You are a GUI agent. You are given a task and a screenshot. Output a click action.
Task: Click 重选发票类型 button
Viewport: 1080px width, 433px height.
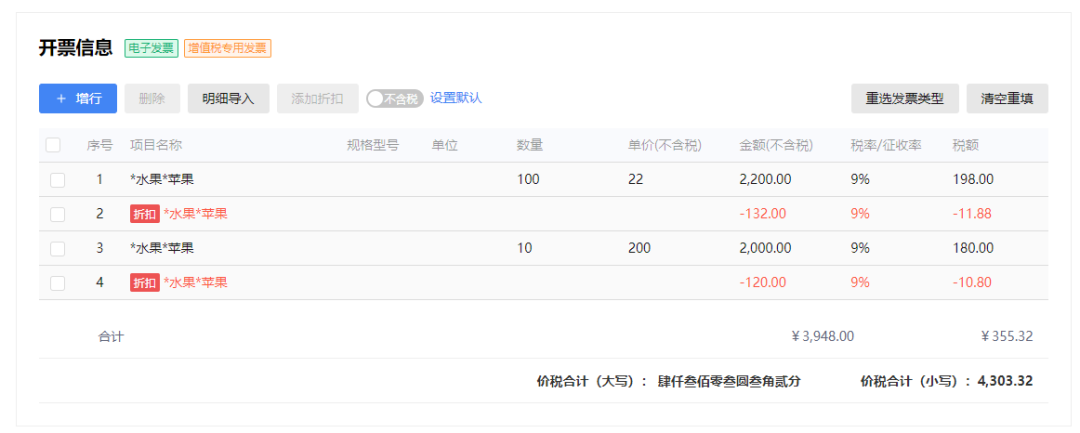pyautogui.click(x=904, y=98)
